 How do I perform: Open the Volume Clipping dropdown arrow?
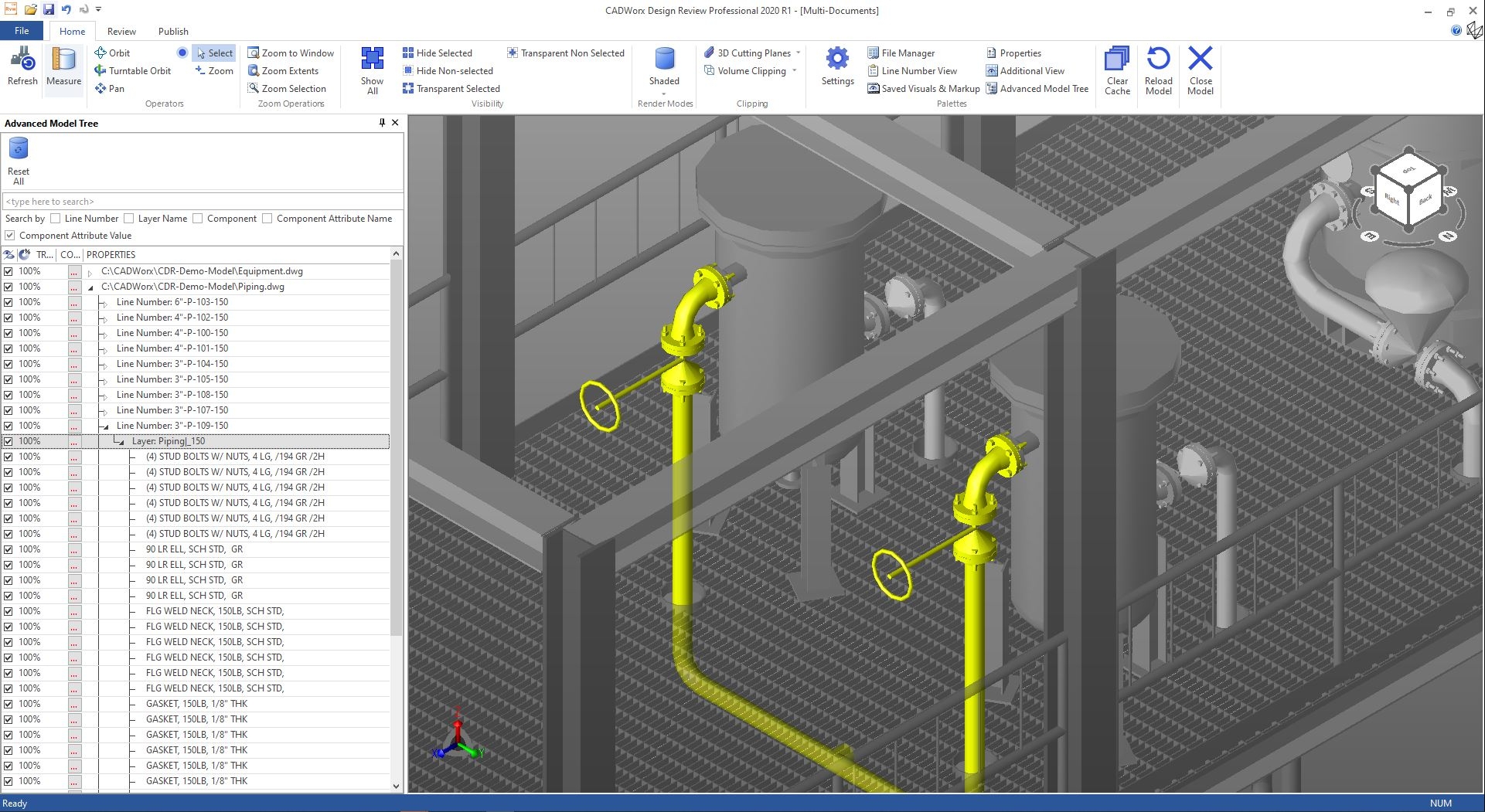tap(794, 70)
